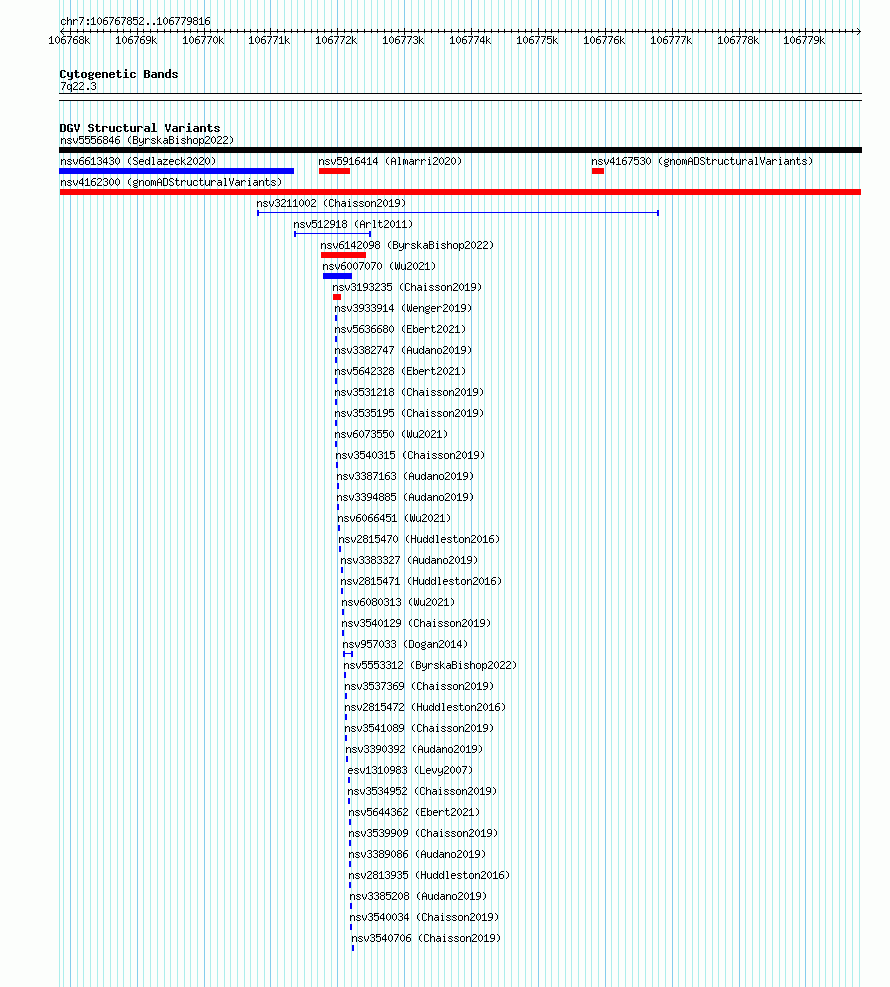Click nsv2815472 (Huddleston2016) label

coord(425,708)
